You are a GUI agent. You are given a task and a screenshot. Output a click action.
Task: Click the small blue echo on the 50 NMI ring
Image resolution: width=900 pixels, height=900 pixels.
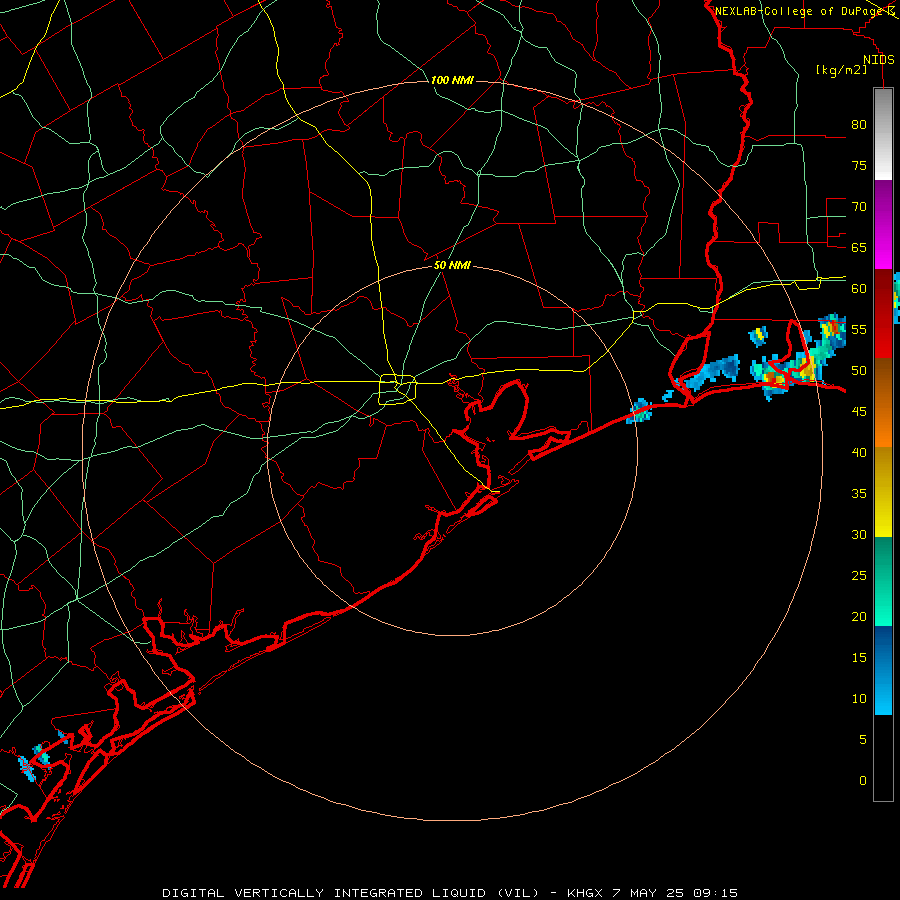639,410
